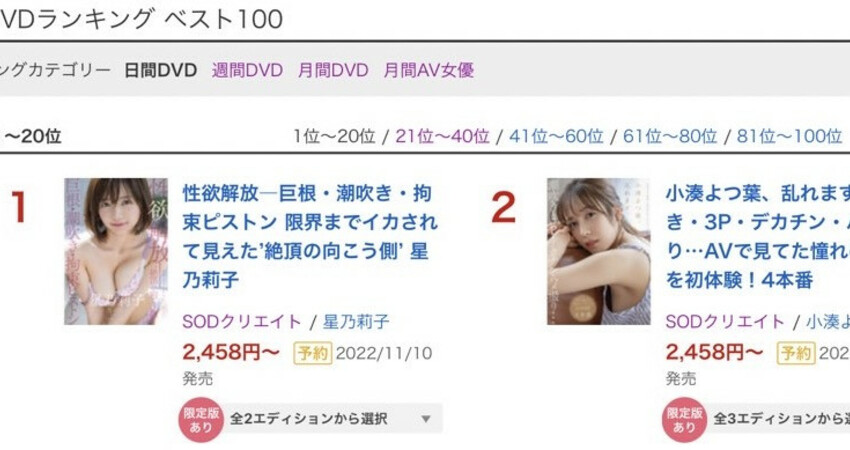This screenshot has height=450, width=850.
Task: Open the second SODクリエイト maker link
Action: (x=725, y=322)
